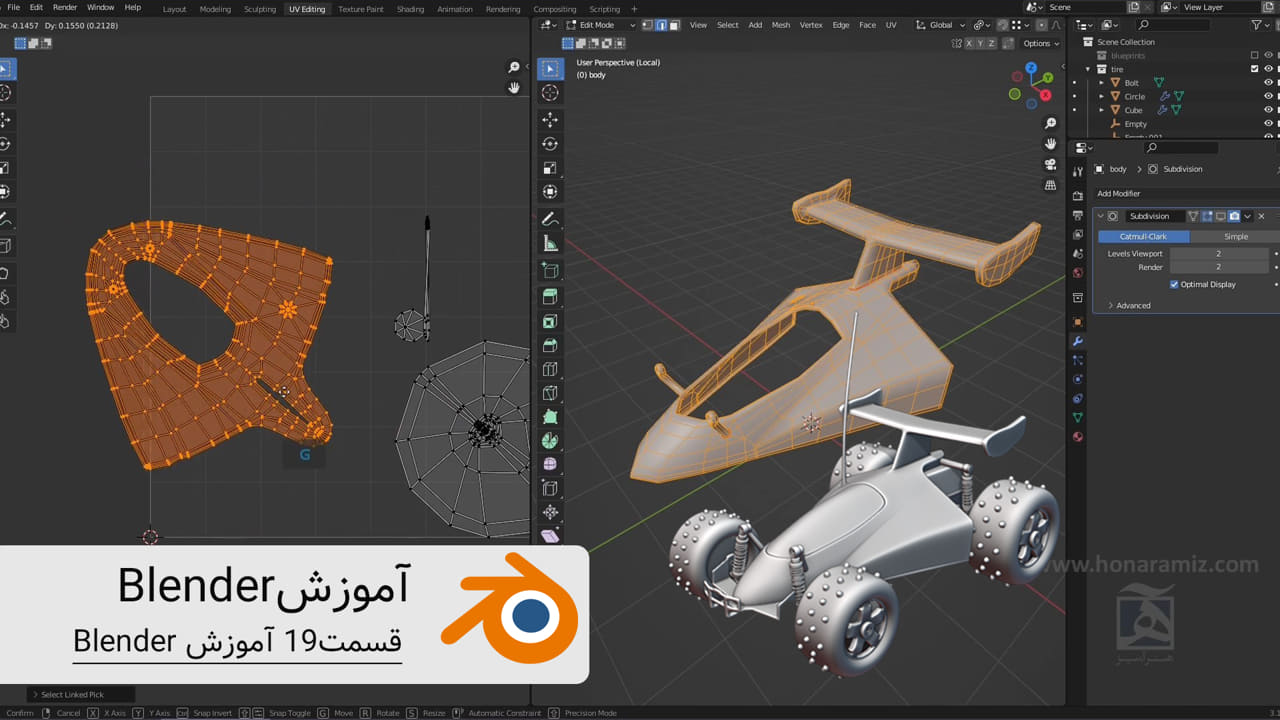Viewport: 1280px width, 720px height.
Task: Choose the Move tool in 3D viewport
Action: [x=550, y=120]
